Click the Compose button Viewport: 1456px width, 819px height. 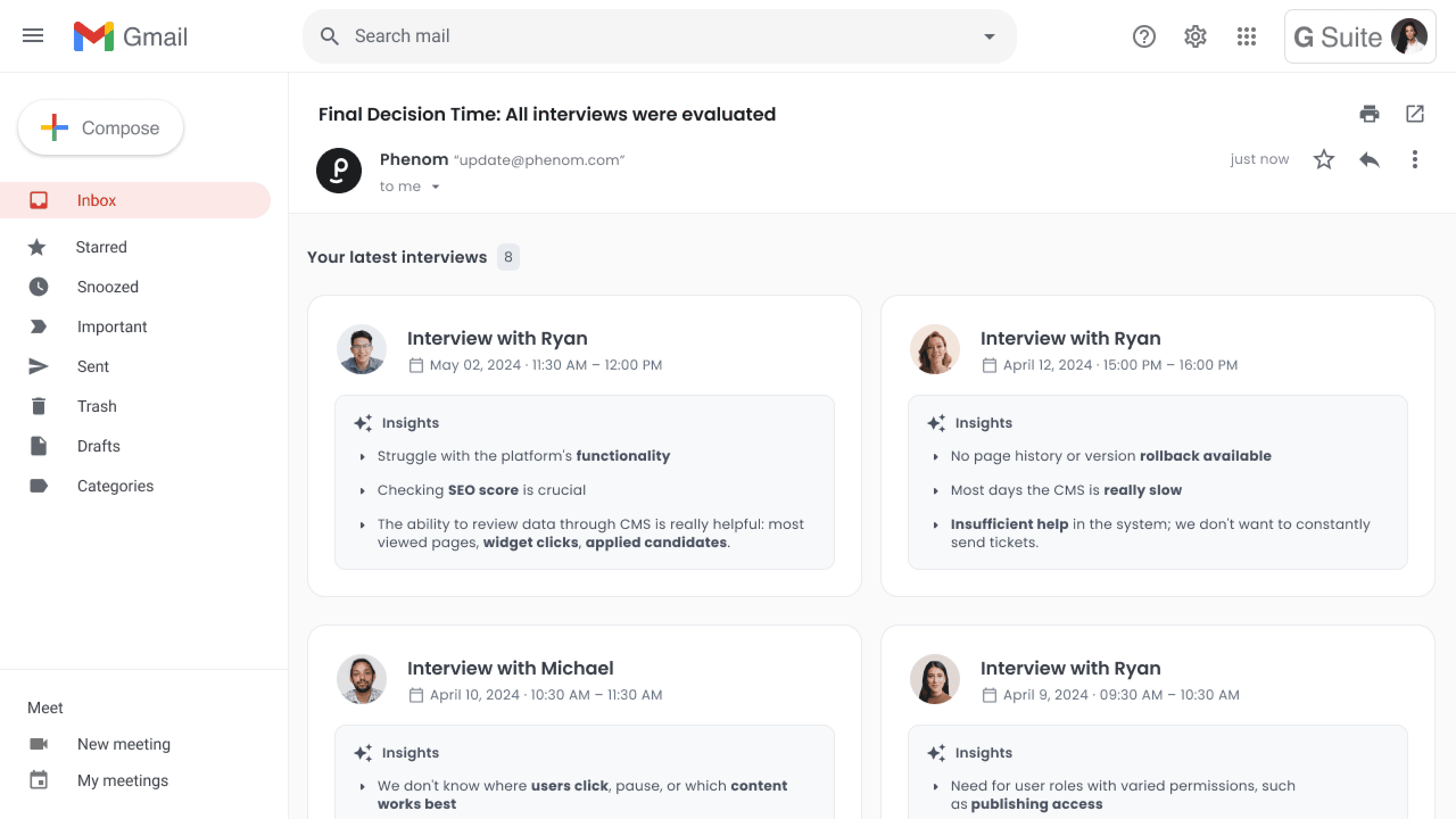tap(101, 128)
